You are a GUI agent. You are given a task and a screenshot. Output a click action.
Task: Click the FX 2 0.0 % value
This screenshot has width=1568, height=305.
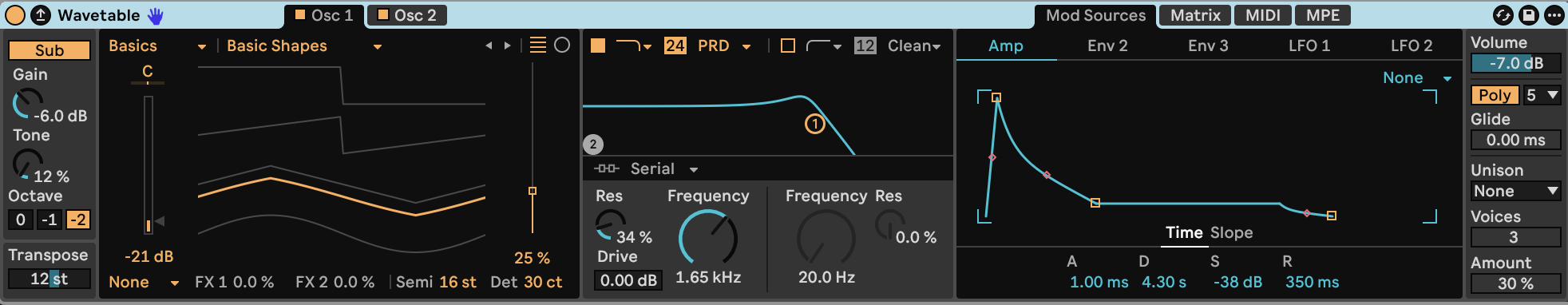point(354,282)
